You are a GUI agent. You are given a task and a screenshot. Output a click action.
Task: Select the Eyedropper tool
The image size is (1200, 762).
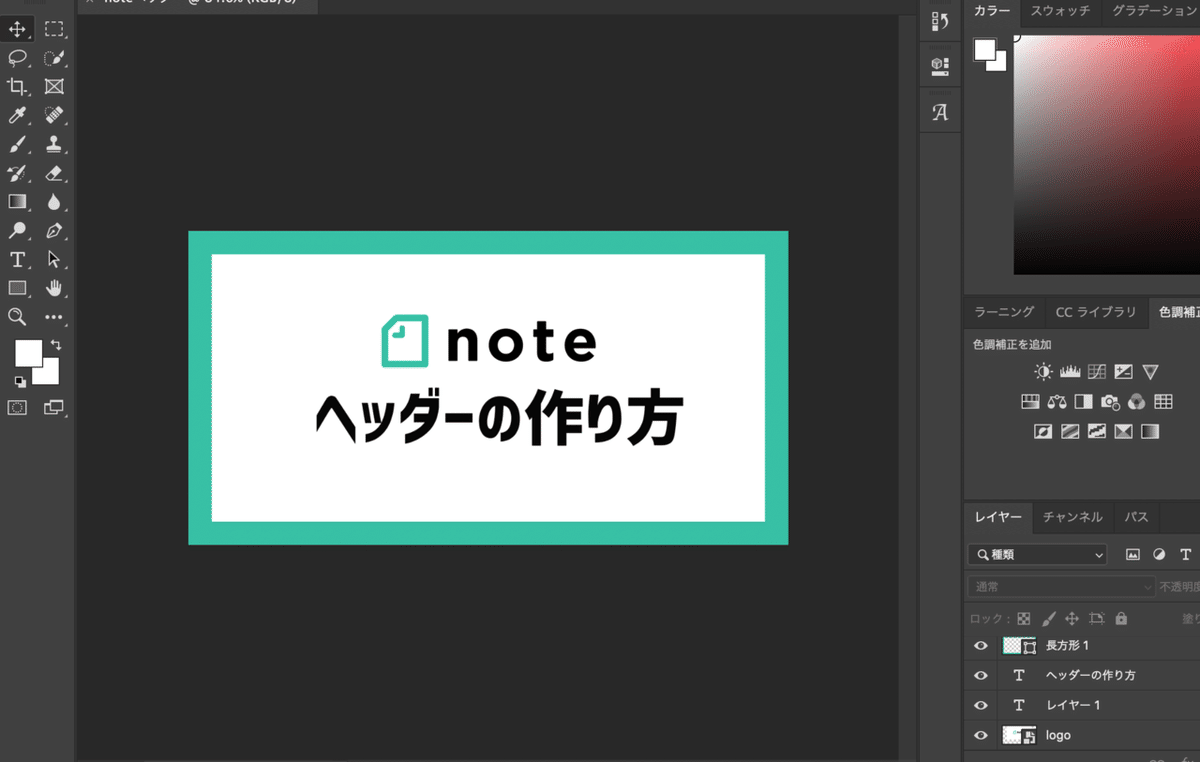17,115
